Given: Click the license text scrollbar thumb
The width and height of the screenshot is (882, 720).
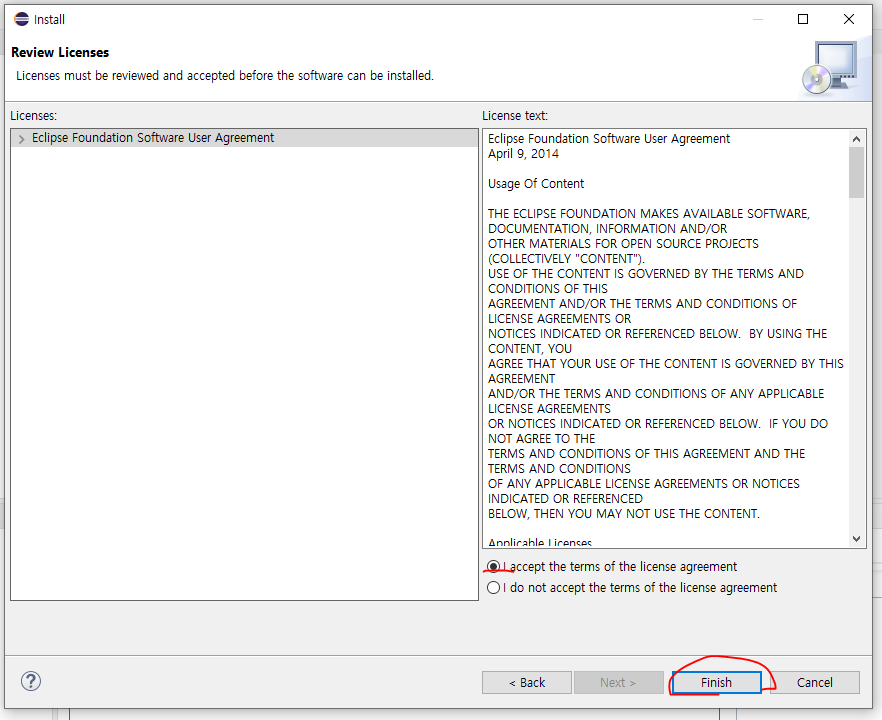Looking at the screenshot, I should 856,172.
